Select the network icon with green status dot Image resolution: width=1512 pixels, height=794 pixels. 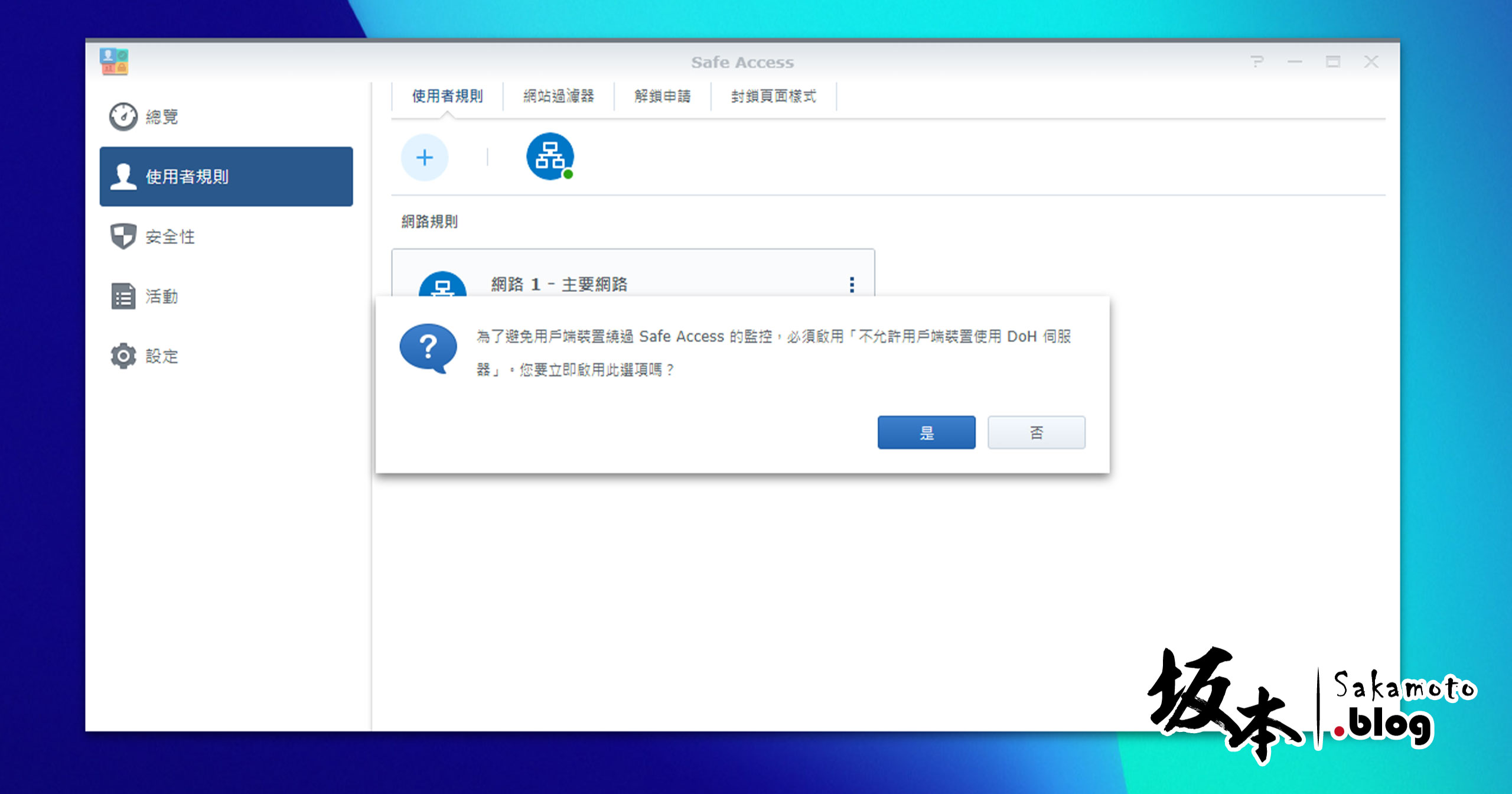point(550,157)
